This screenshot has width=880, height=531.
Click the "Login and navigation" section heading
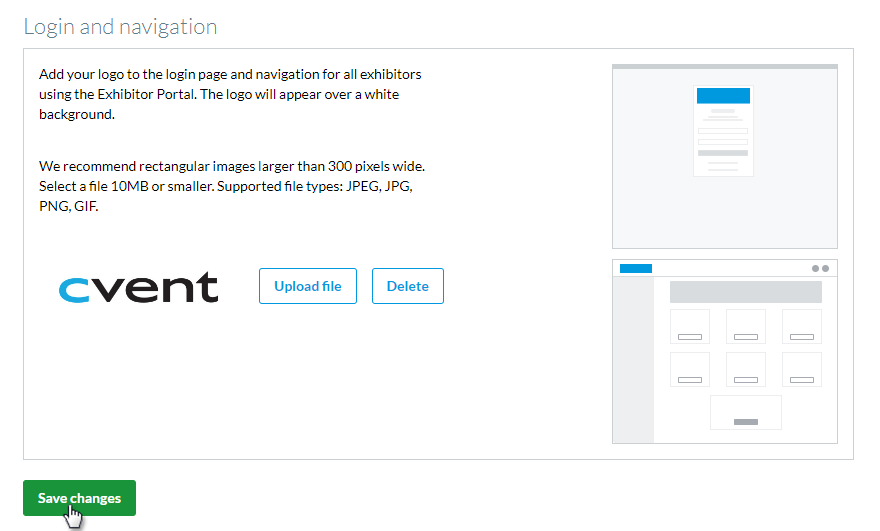tap(120, 27)
